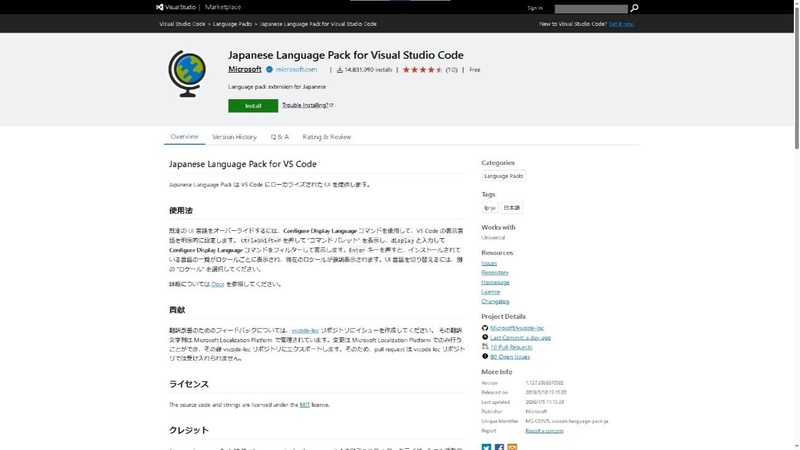Click the Language Packs category chip
This screenshot has height=450, width=800.
(x=504, y=176)
